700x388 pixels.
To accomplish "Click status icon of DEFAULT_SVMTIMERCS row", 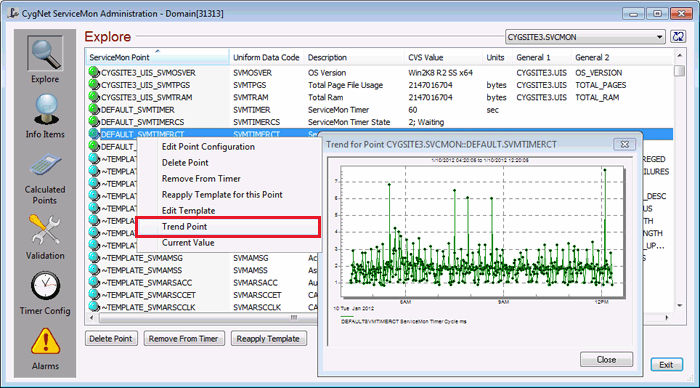I will click(93, 121).
